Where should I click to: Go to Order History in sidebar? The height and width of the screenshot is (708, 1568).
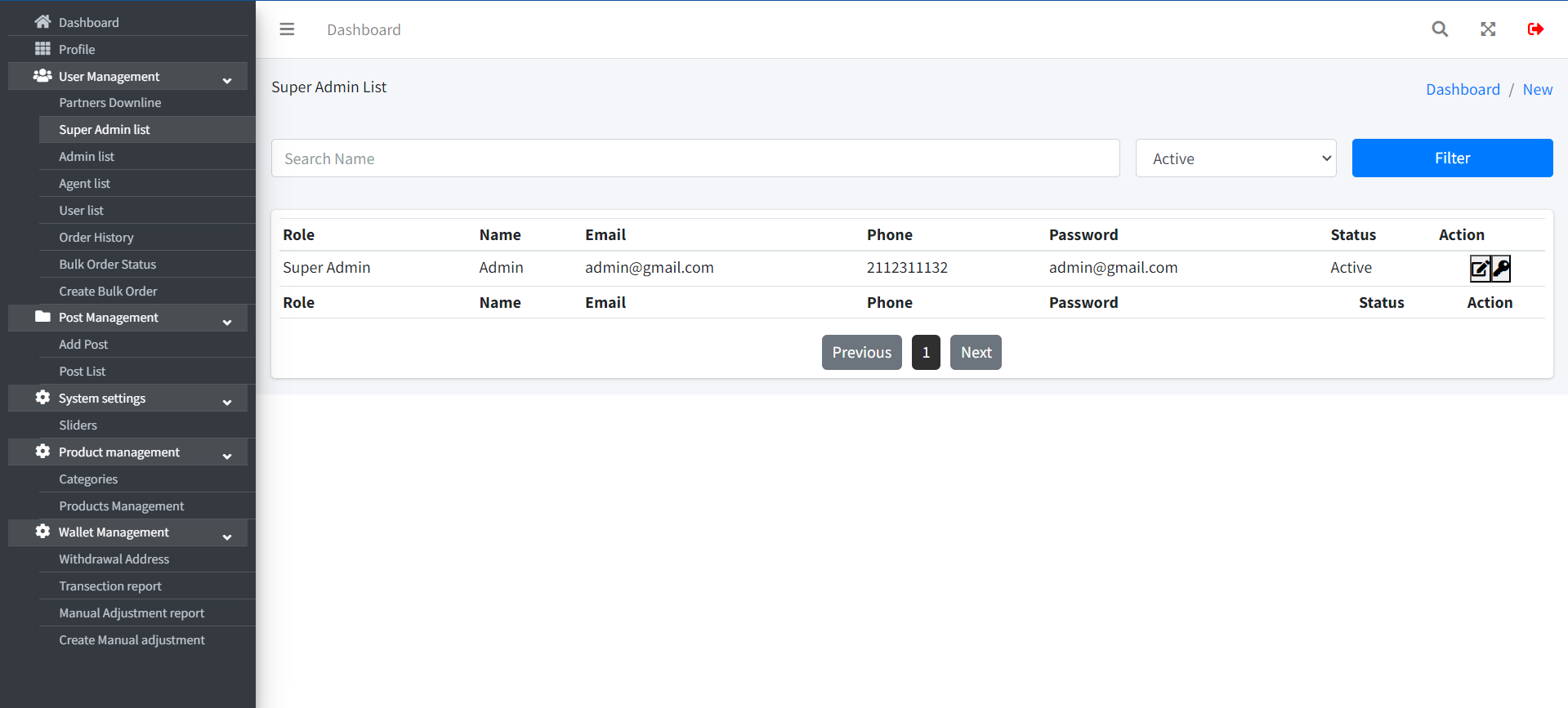tap(96, 238)
